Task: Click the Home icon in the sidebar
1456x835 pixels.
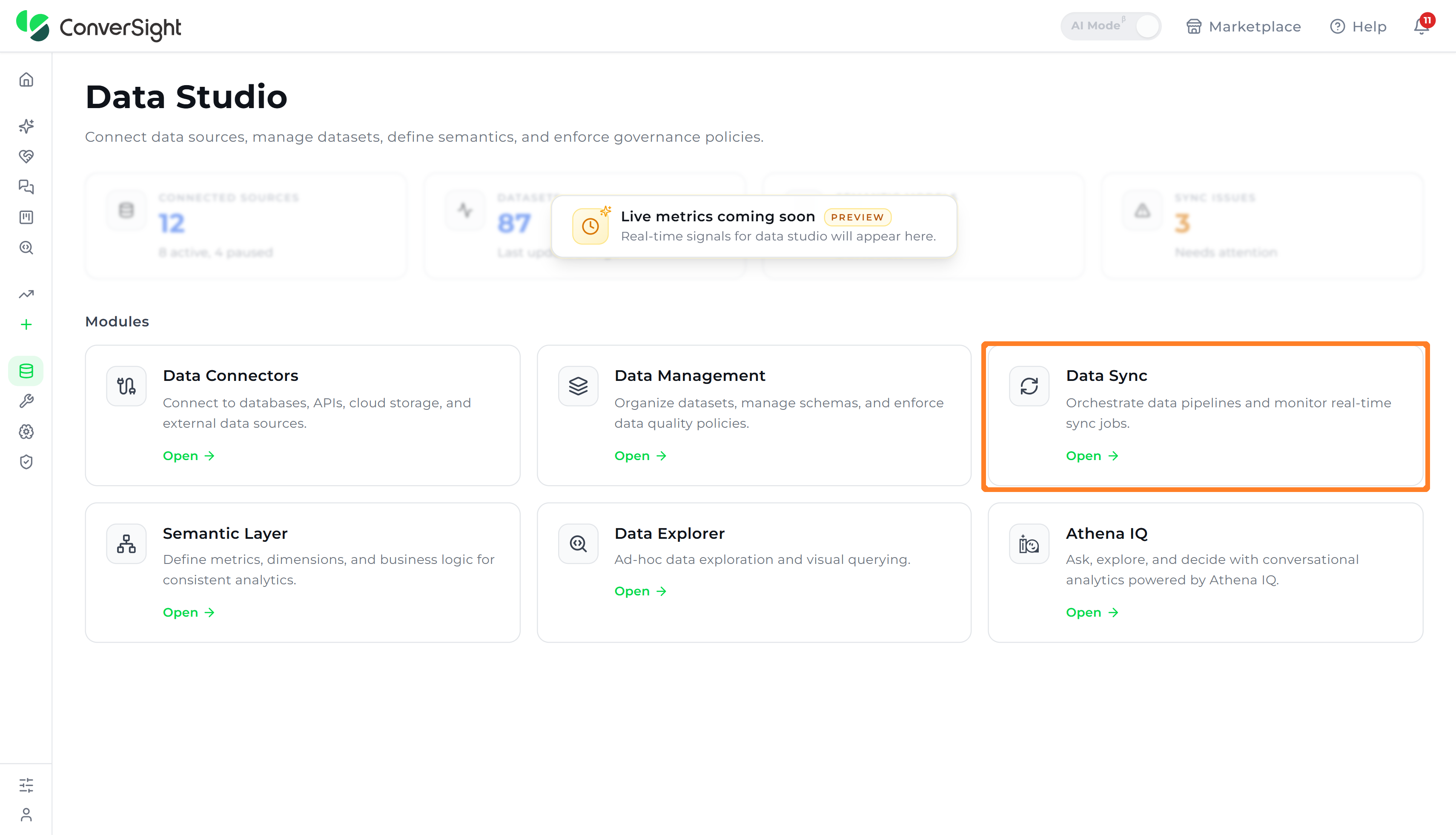Action: (x=26, y=80)
